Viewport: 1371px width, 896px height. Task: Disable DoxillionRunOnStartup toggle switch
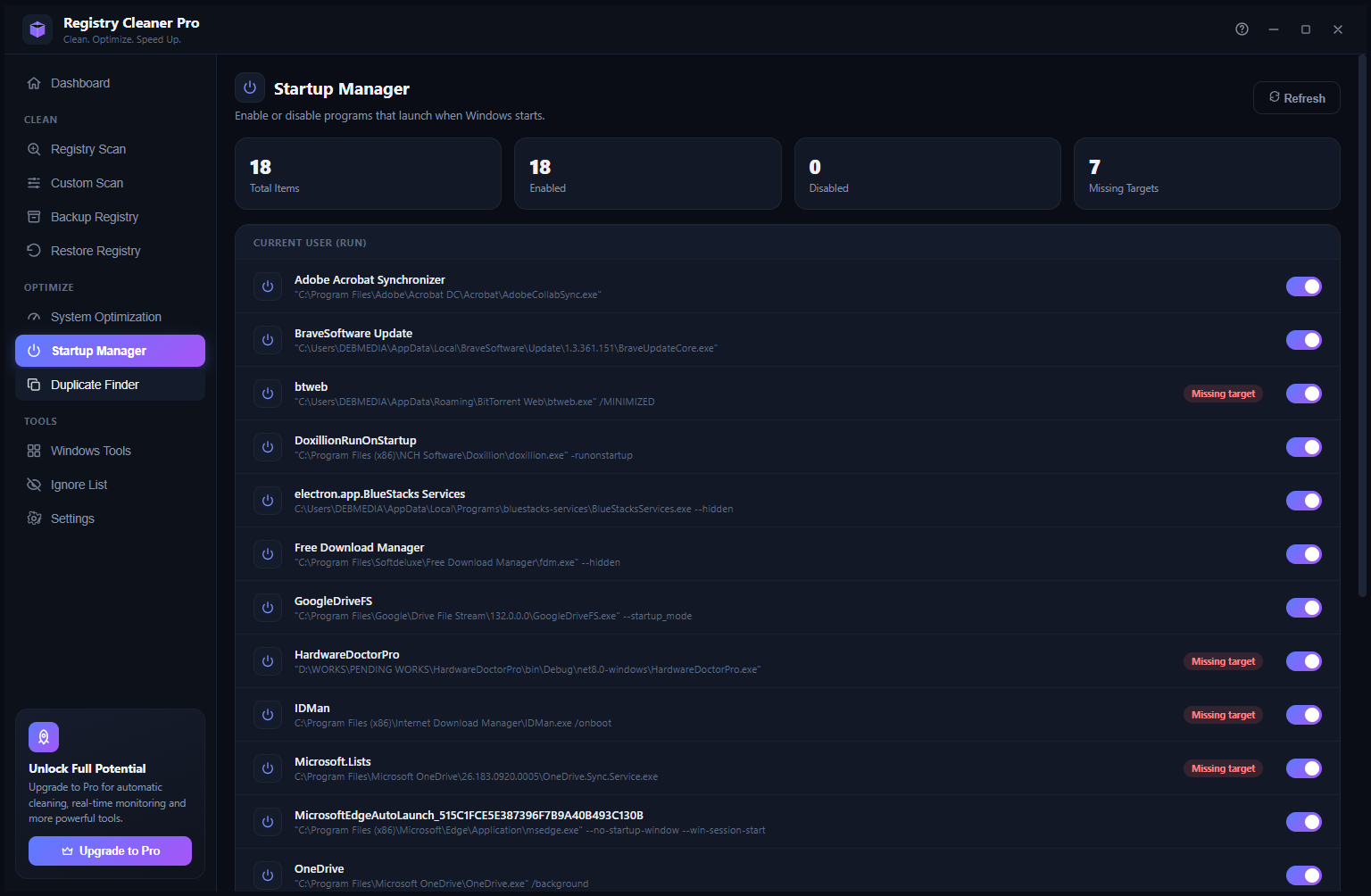click(x=1304, y=447)
